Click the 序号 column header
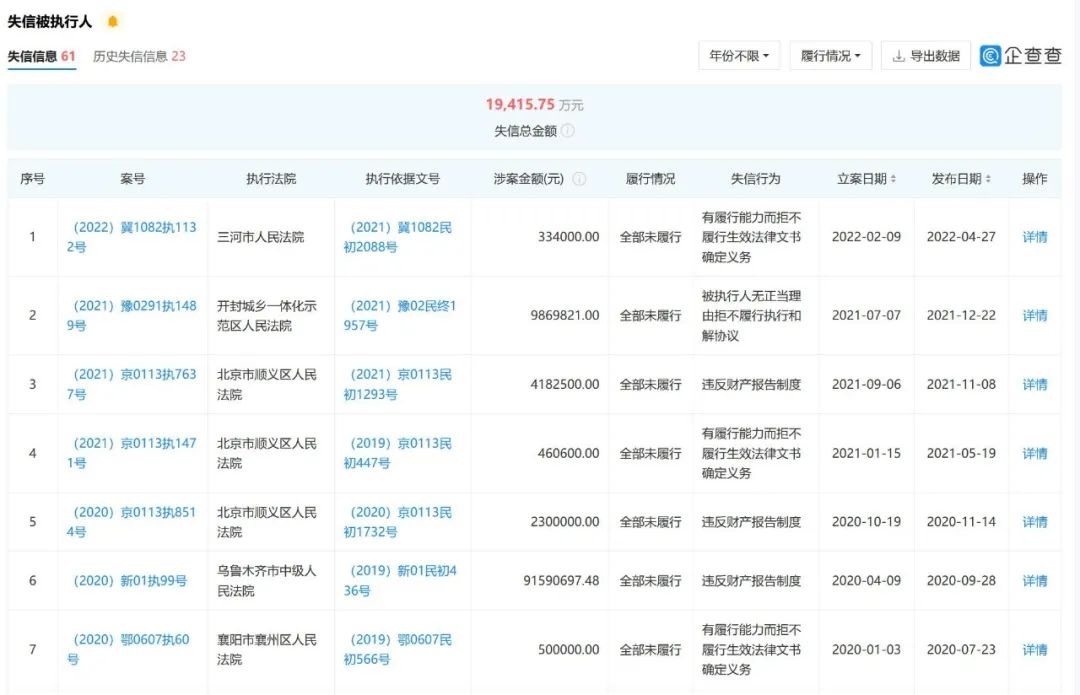Screen dimensions: 1080x695 click(32, 179)
